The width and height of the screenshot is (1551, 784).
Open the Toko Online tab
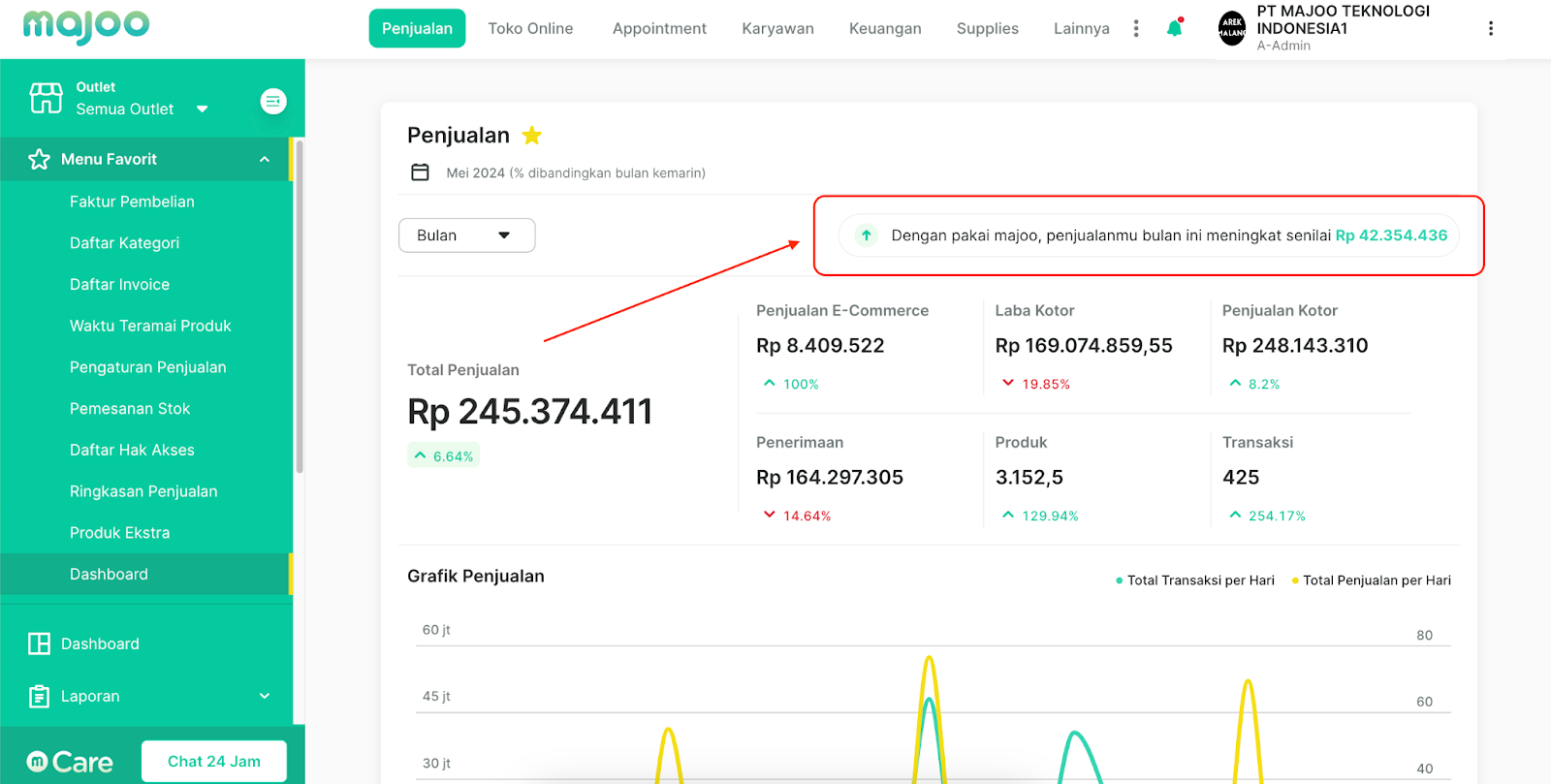pyautogui.click(x=530, y=28)
